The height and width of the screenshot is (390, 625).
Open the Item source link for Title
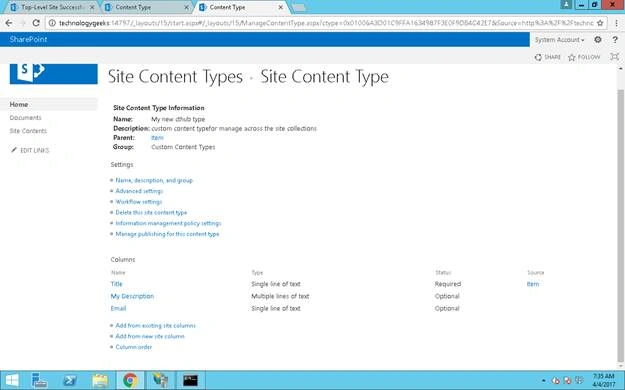click(x=533, y=284)
